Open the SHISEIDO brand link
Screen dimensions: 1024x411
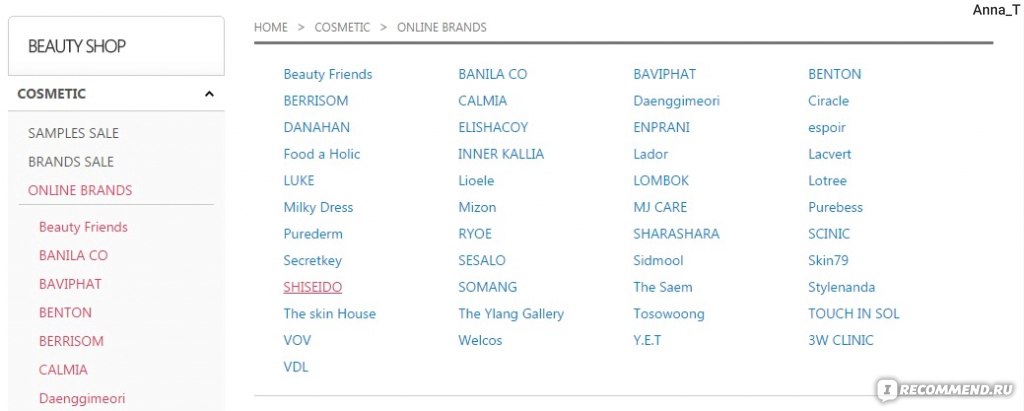(x=313, y=288)
